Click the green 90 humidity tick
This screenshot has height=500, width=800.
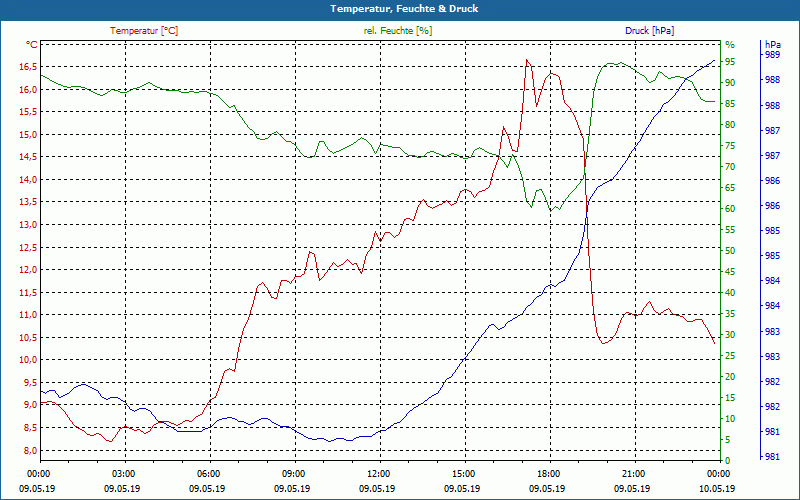pyautogui.click(x=730, y=83)
